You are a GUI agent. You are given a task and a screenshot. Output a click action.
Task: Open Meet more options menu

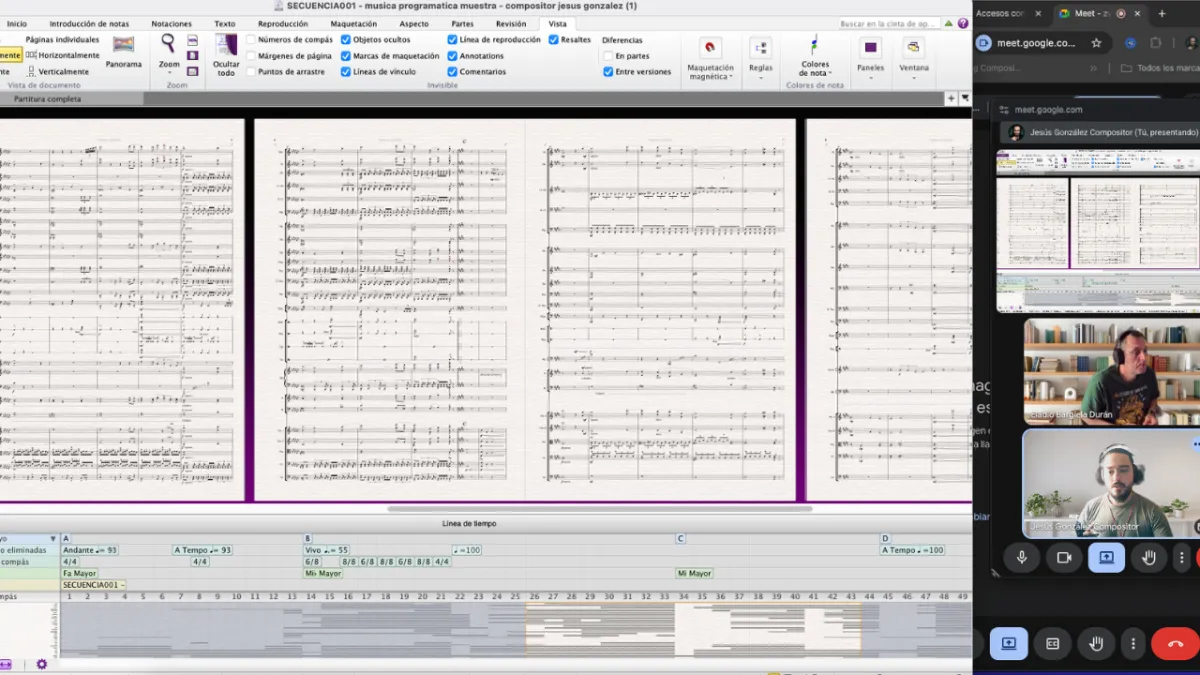1133,644
